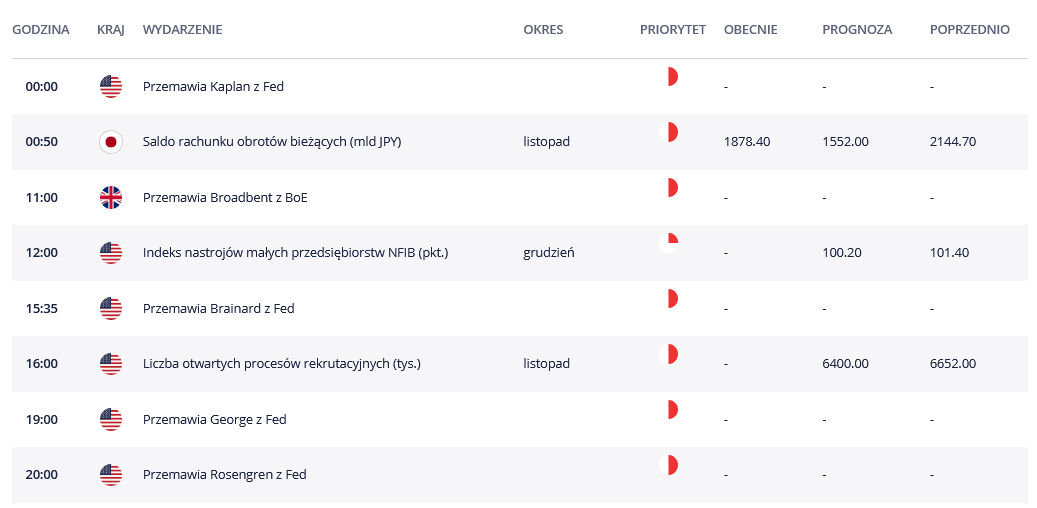Click the PROGNOZA column header

pos(857,30)
